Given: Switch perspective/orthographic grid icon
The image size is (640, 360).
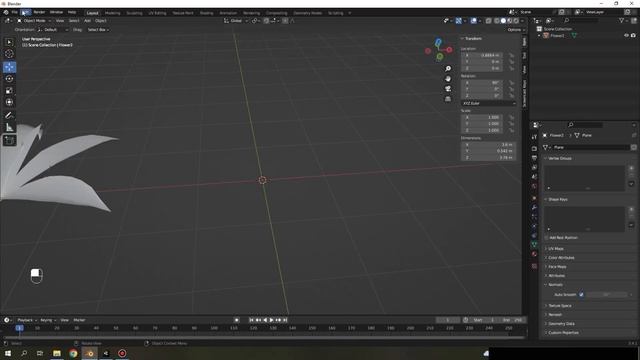Looking at the screenshot, I should click(448, 99).
